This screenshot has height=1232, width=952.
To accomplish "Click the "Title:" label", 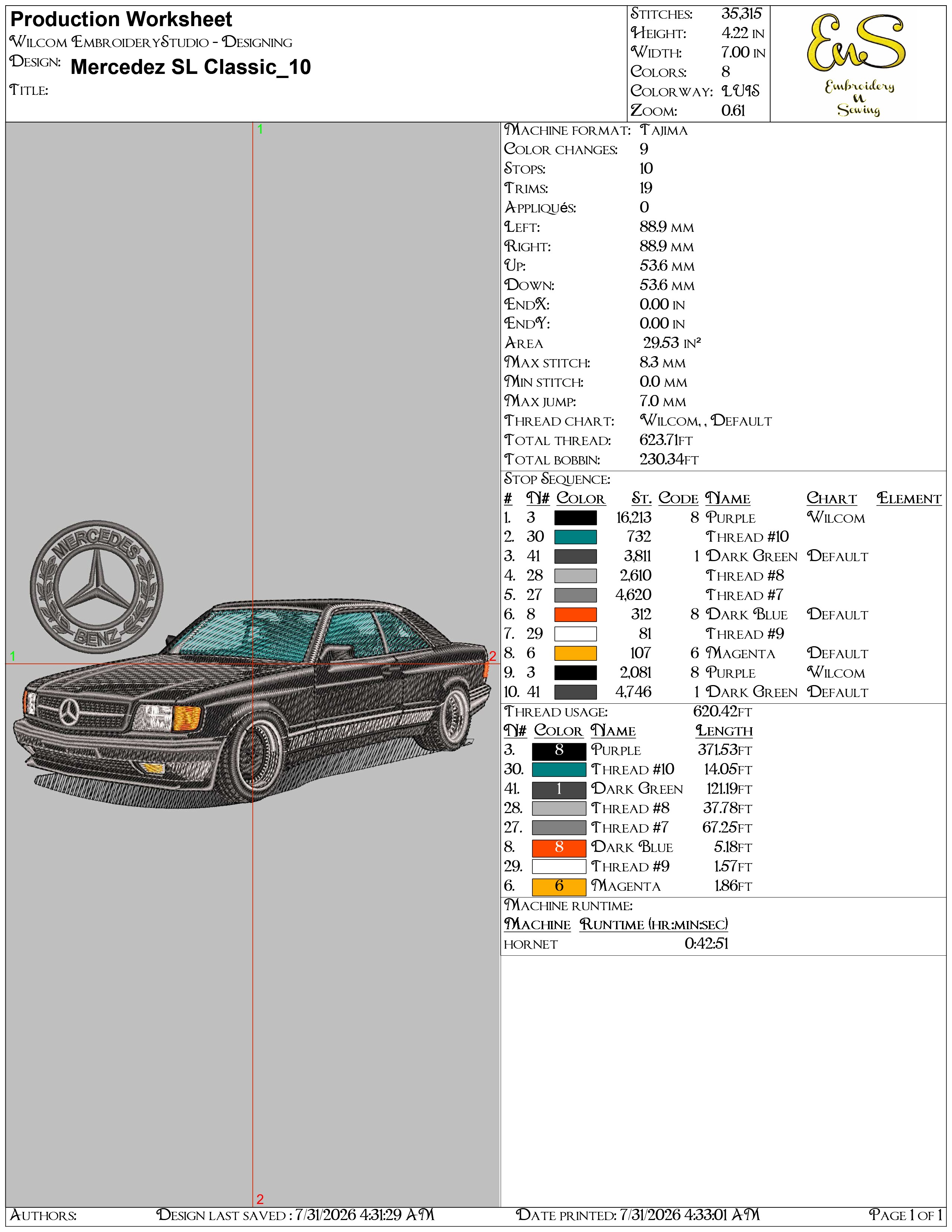I will point(29,90).
